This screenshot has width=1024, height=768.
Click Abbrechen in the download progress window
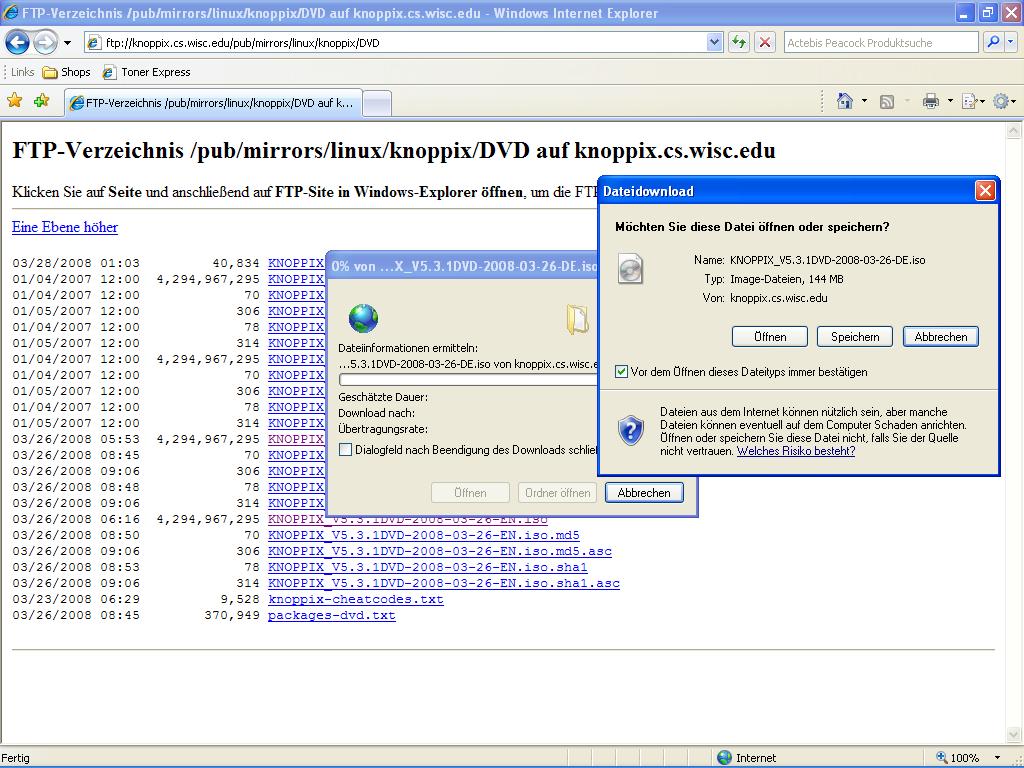[644, 493]
